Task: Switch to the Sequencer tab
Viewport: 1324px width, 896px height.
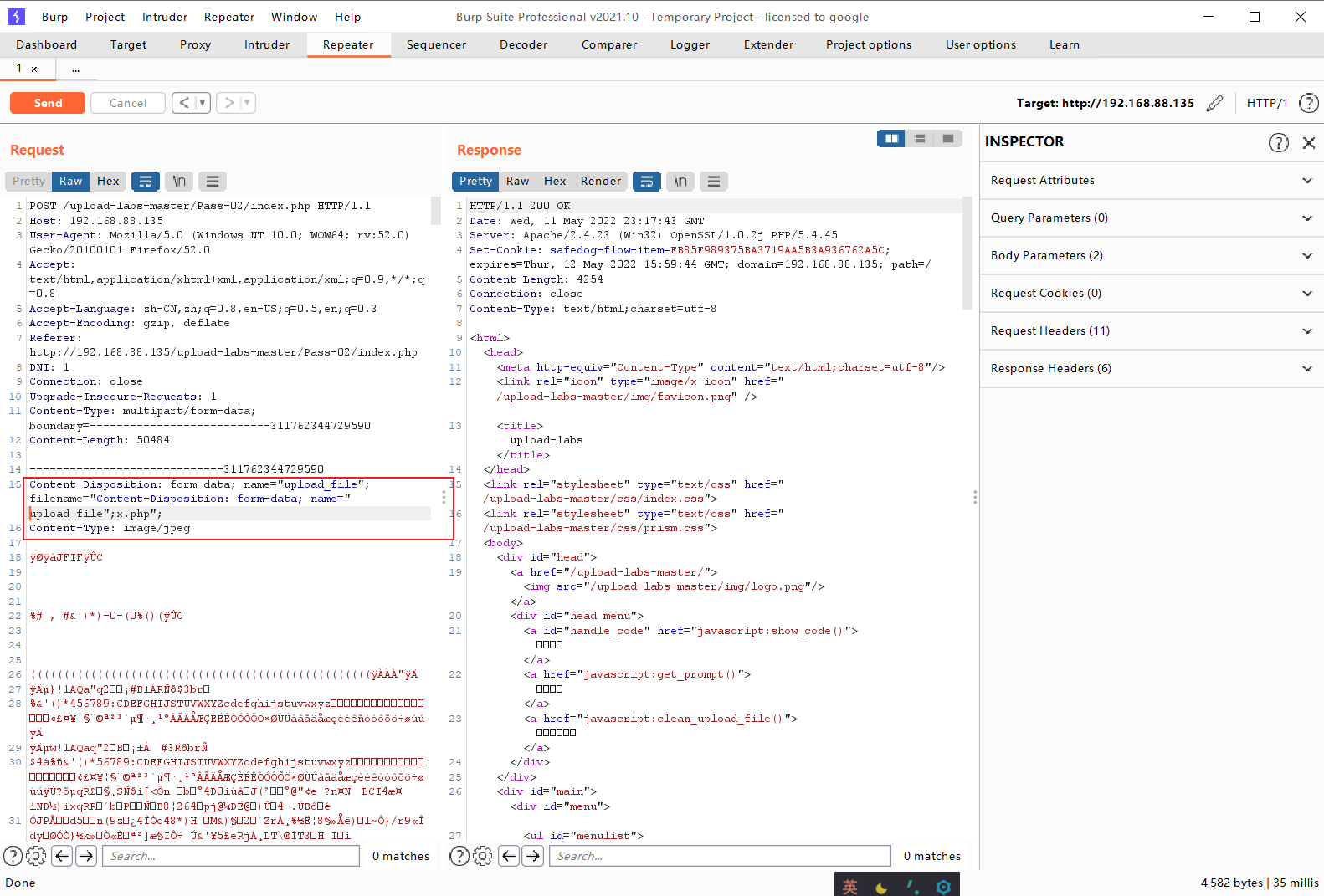Action: coord(437,45)
